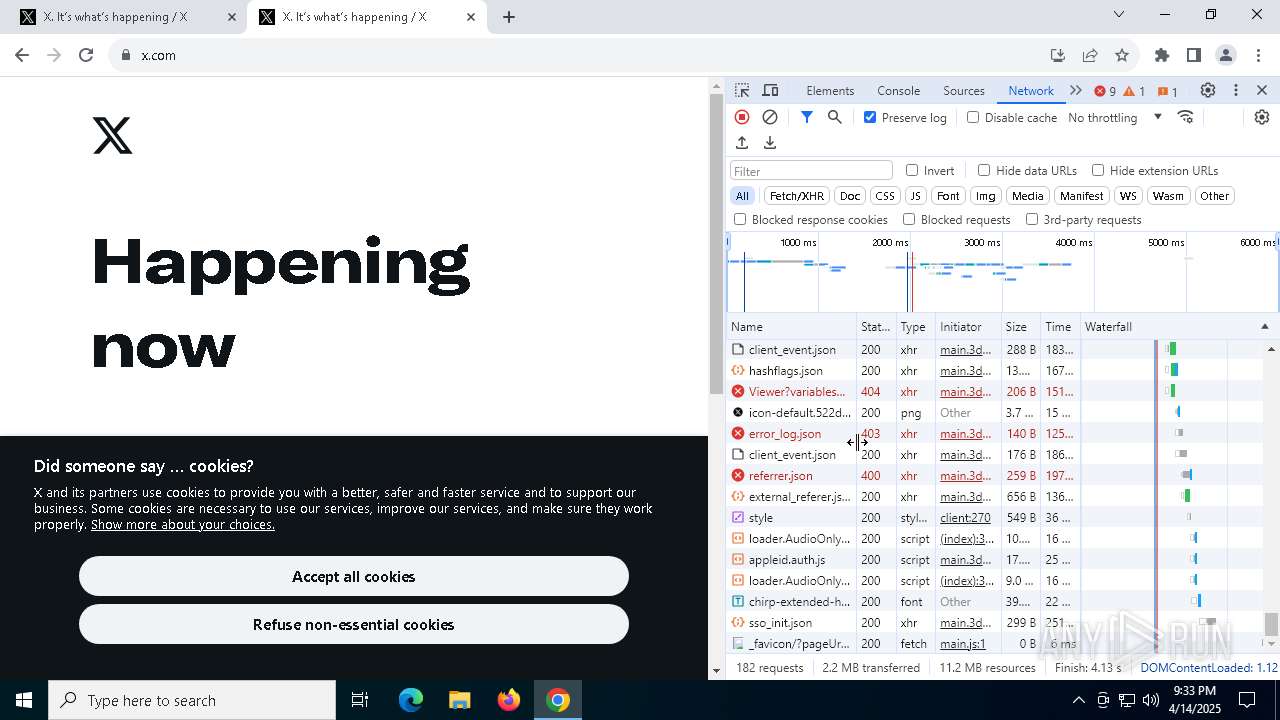This screenshot has width=1280, height=720.
Task: Open Chrome profile avatar
Action: (1226, 55)
